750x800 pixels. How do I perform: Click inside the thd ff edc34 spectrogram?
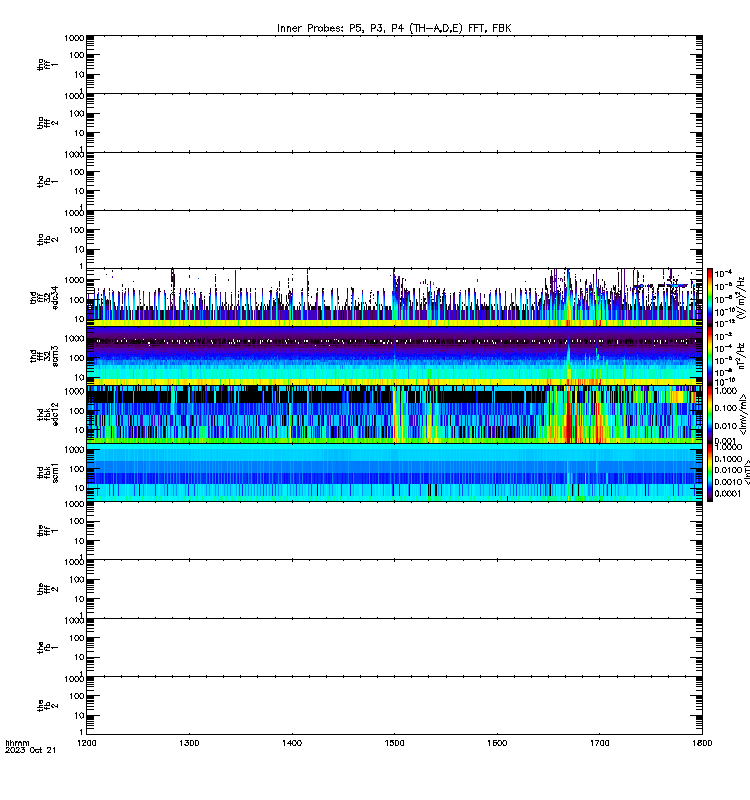(x=394, y=297)
